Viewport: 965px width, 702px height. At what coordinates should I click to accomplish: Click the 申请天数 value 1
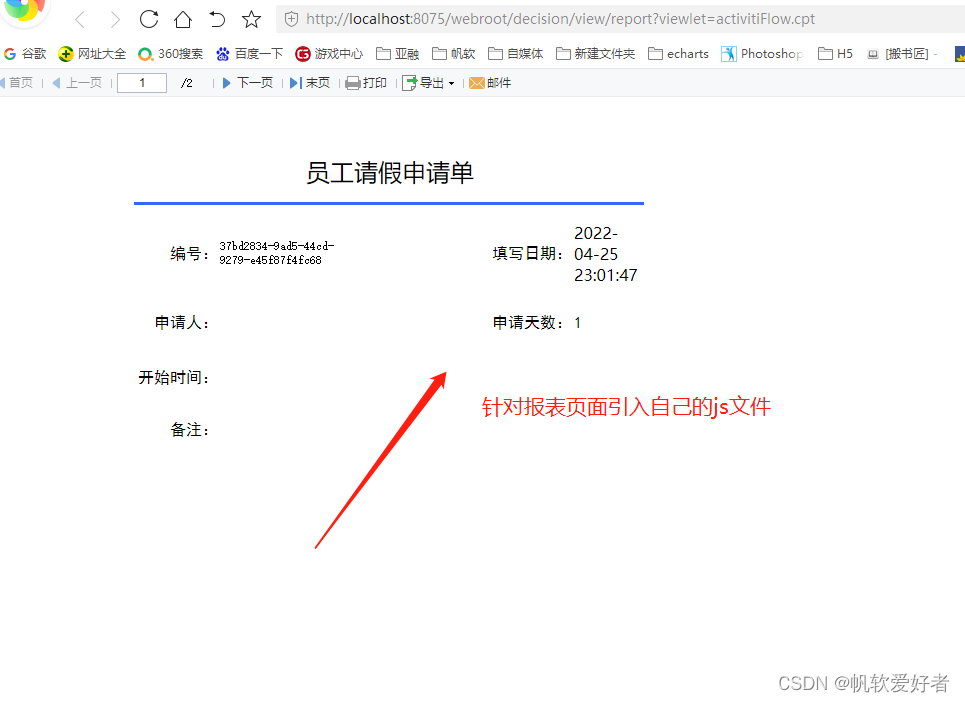click(577, 323)
